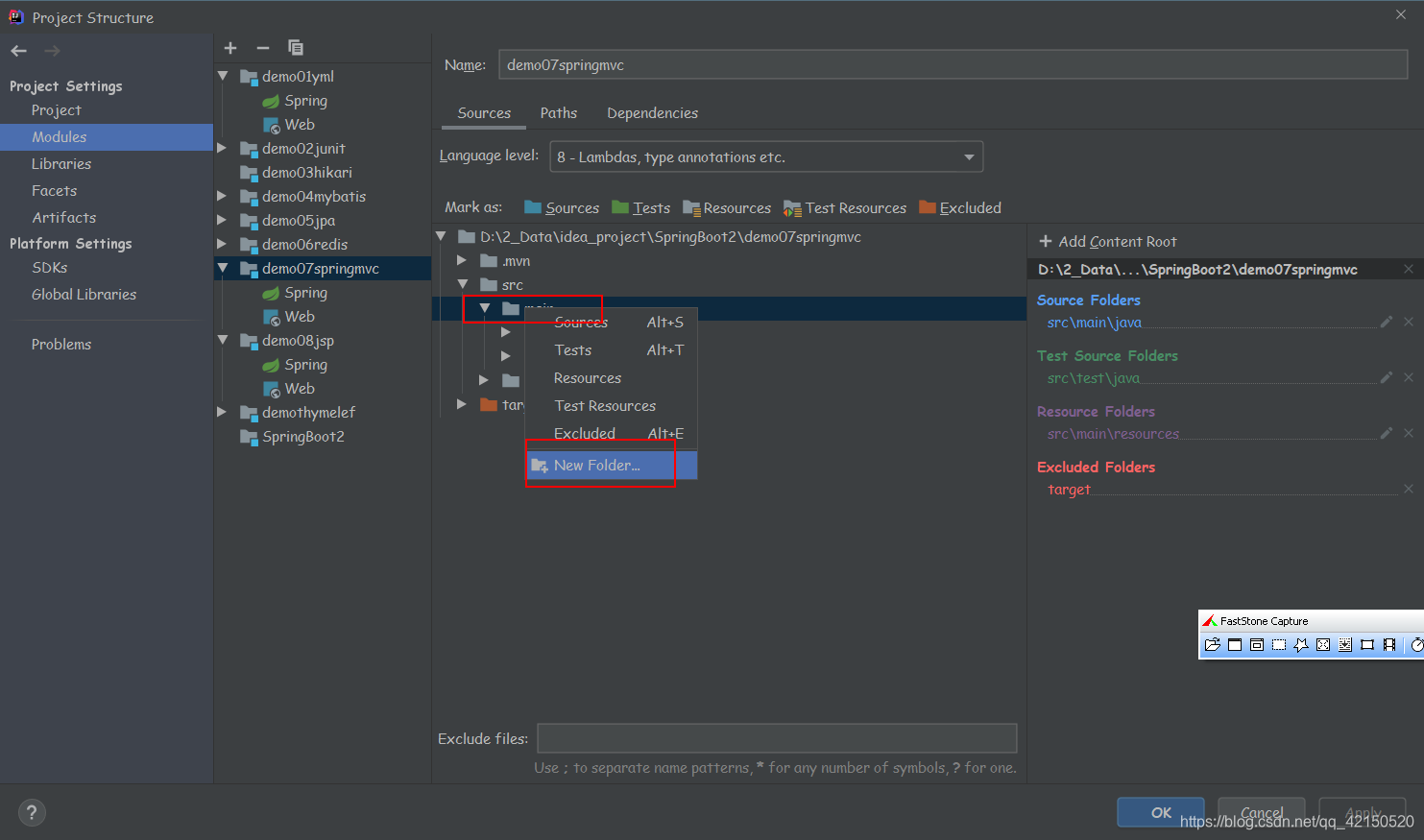Click the module Name input field

pos(953,65)
